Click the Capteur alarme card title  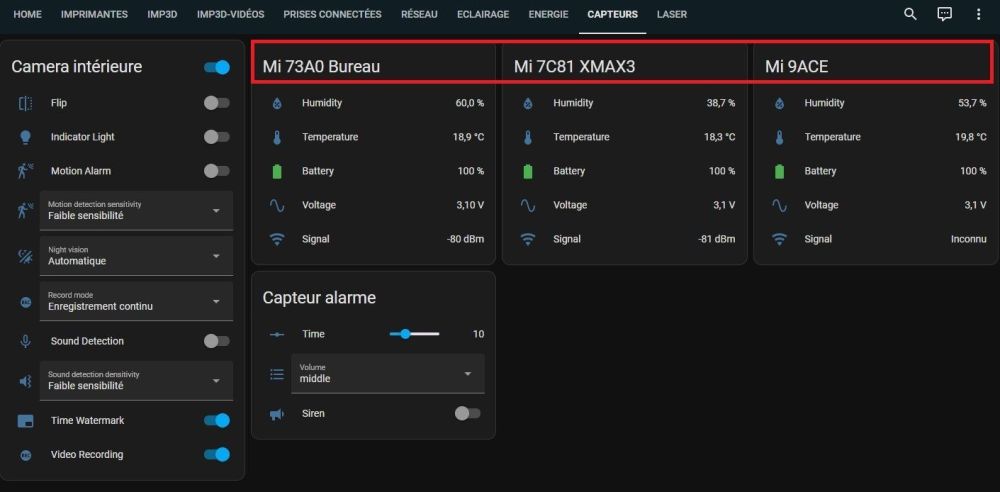coord(320,297)
